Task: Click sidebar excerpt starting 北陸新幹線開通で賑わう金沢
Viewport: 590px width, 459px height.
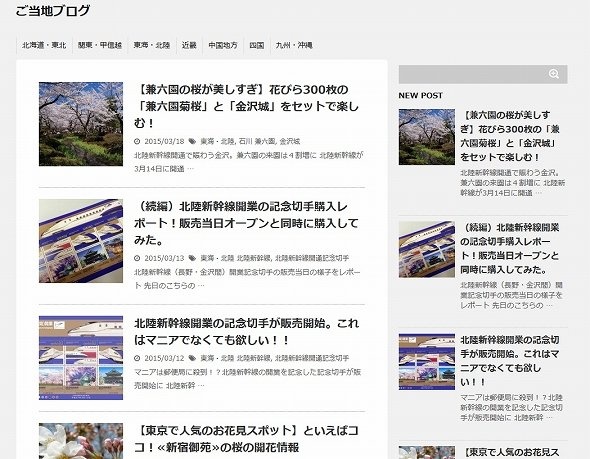Action: [512, 183]
